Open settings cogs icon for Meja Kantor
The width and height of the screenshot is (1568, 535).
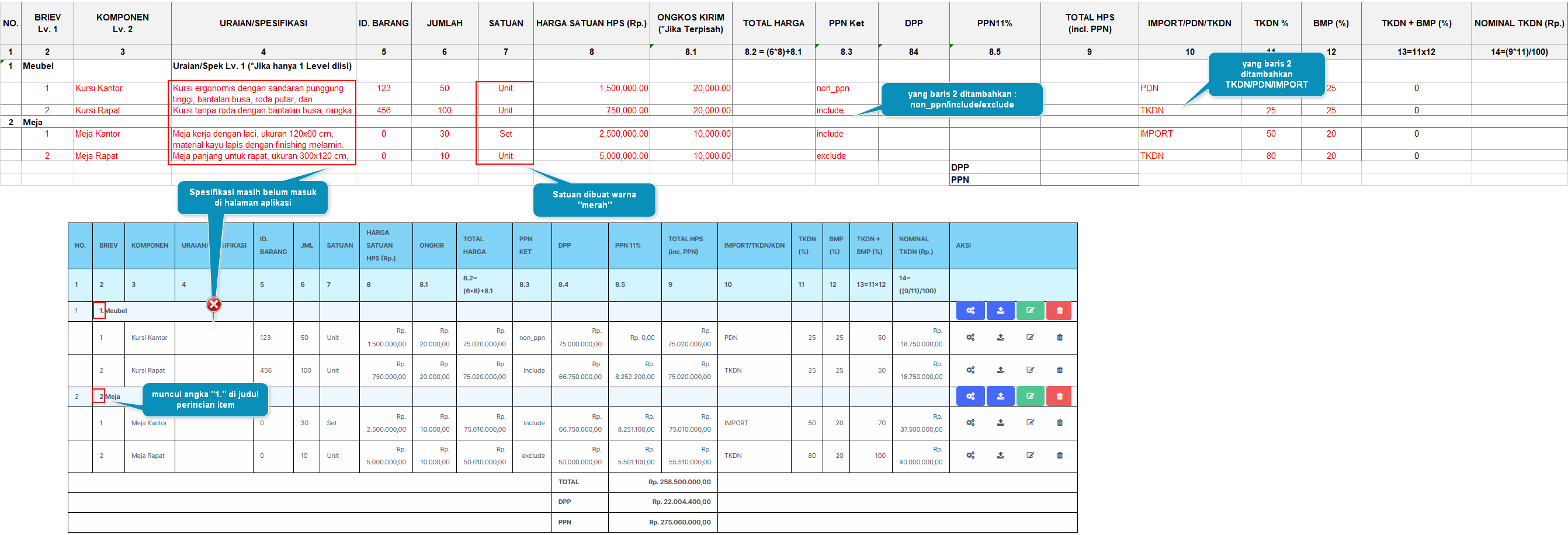pos(970,422)
